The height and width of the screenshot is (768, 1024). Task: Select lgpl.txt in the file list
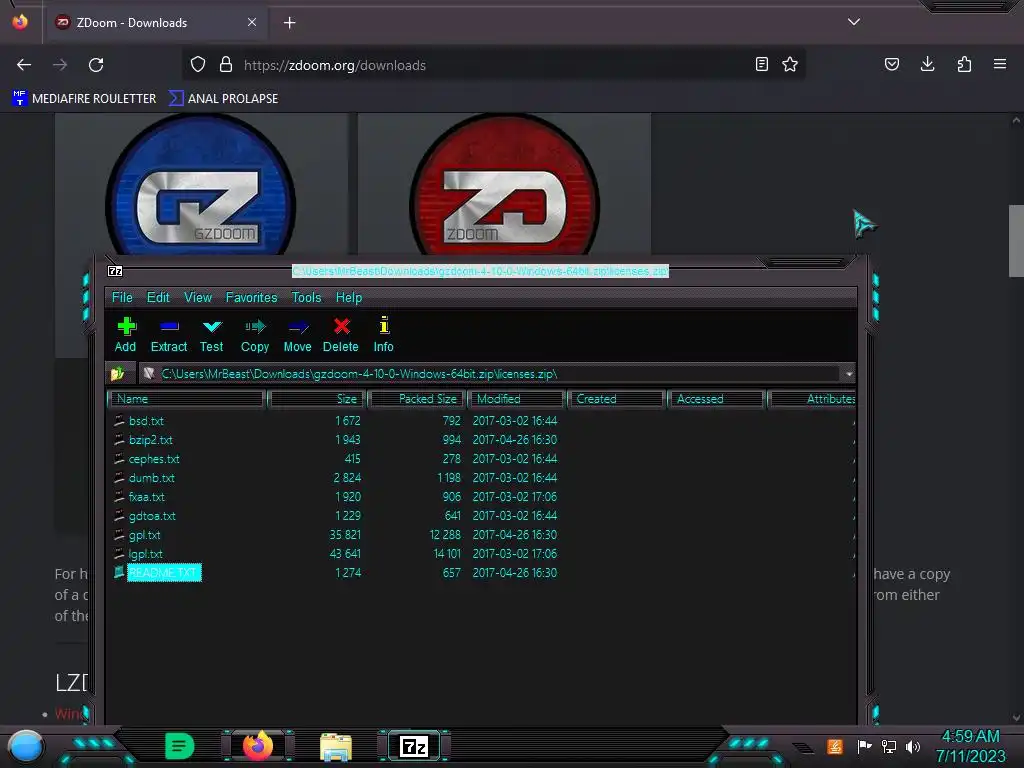tap(146, 554)
